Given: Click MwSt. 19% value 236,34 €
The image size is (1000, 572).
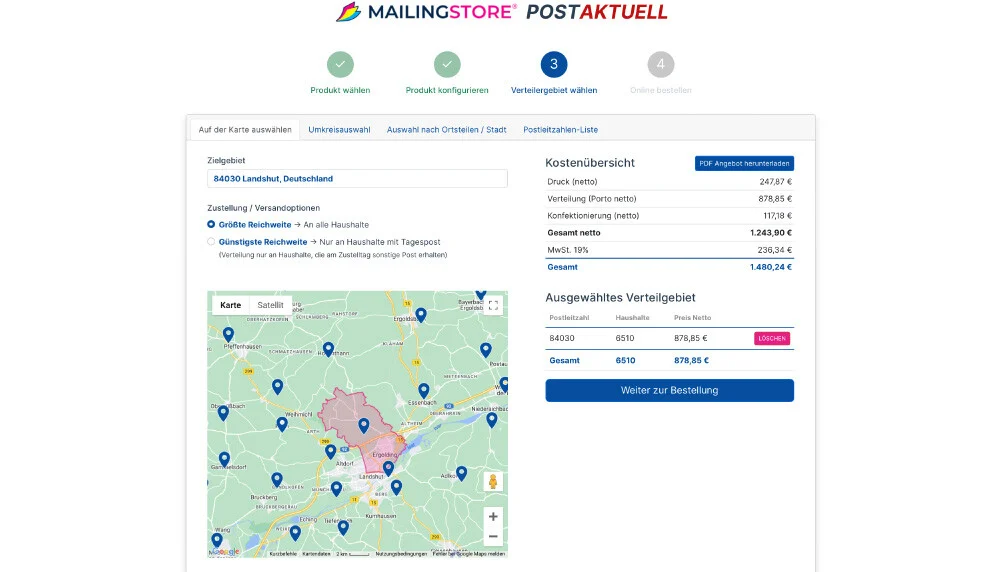Looking at the screenshot, I should [775, 250].
